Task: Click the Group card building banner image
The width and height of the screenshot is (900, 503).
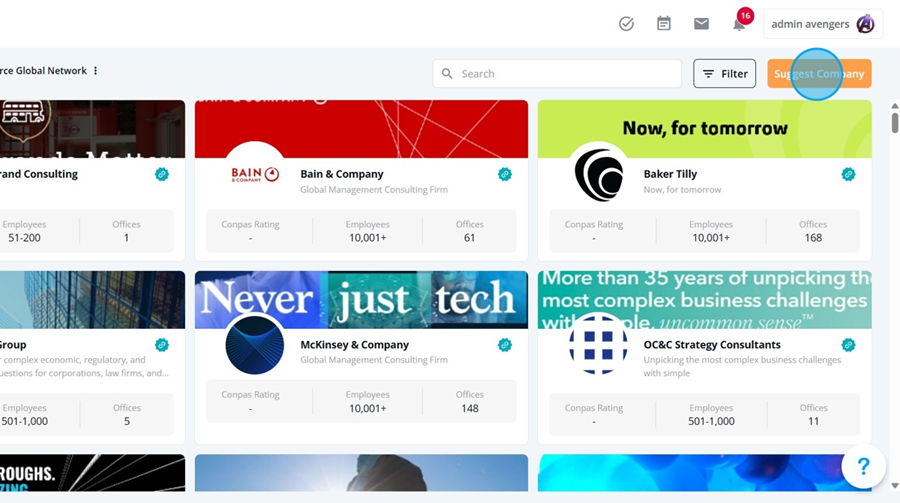Action: (92, 300)
